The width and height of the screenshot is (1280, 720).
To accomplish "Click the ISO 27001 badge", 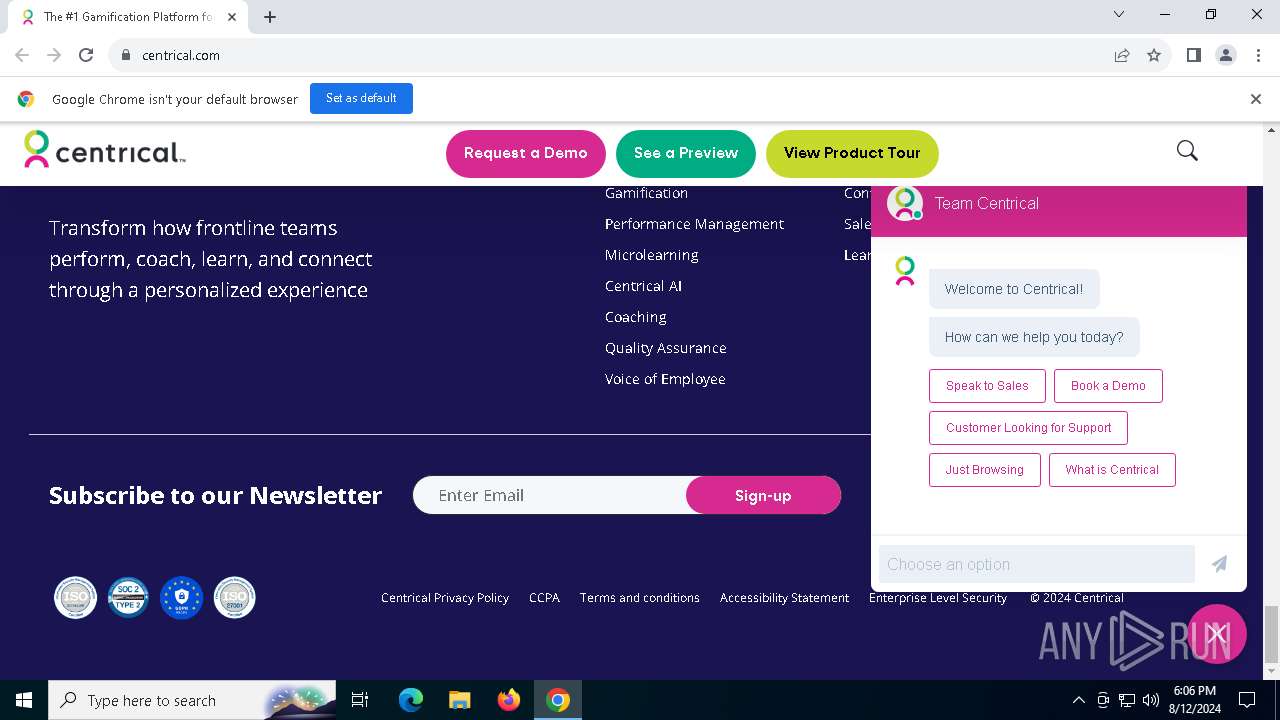I will coord(234,598).
